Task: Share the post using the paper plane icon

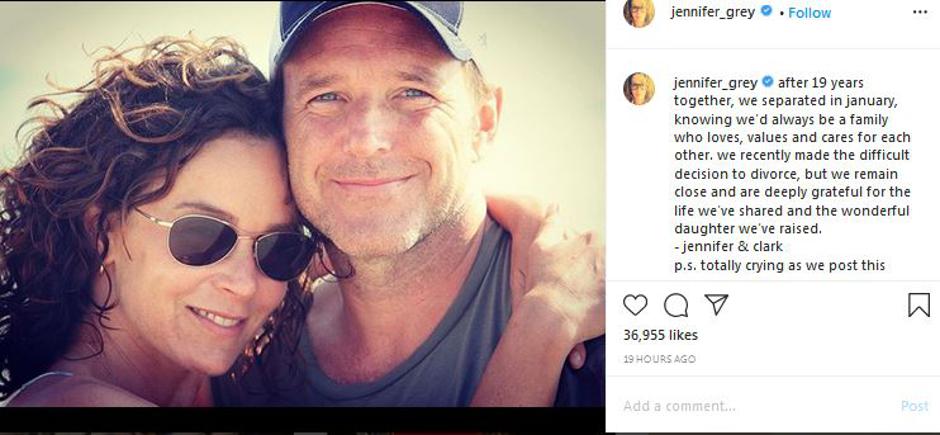Action: [716, 305]
